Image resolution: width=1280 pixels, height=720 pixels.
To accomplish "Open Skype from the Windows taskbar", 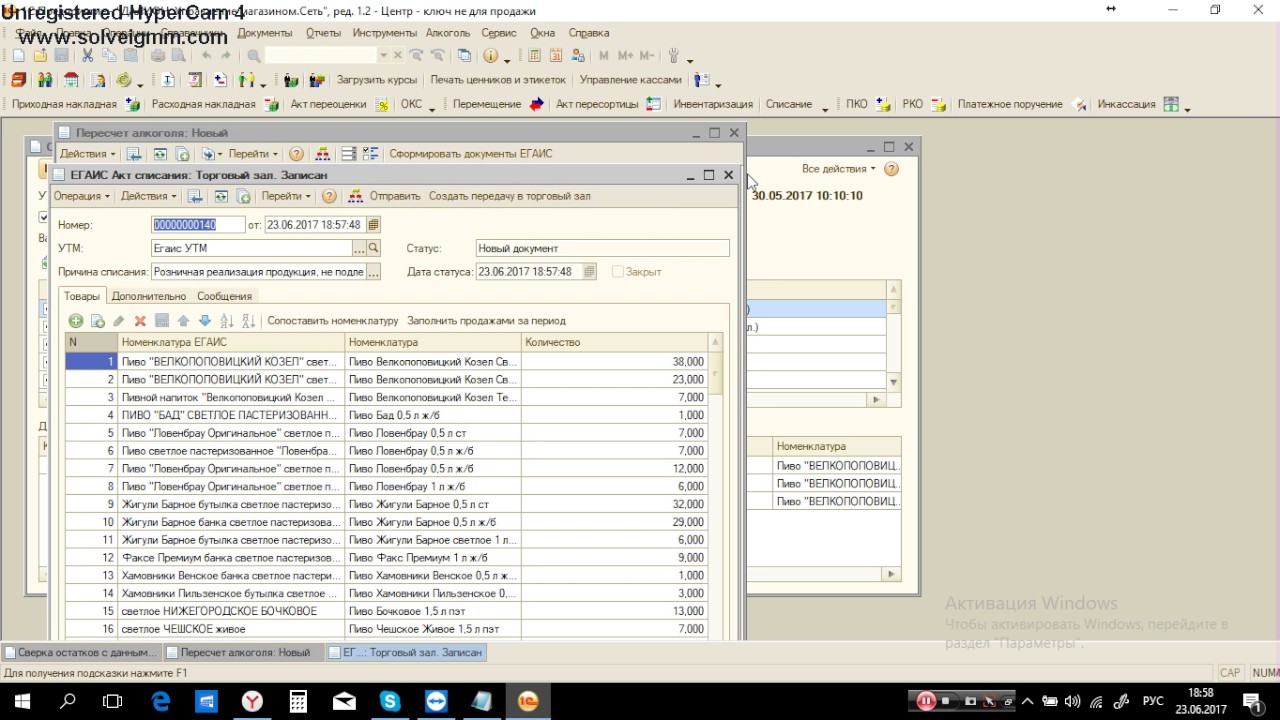I will pyautogui.click(x=390, y=702).
